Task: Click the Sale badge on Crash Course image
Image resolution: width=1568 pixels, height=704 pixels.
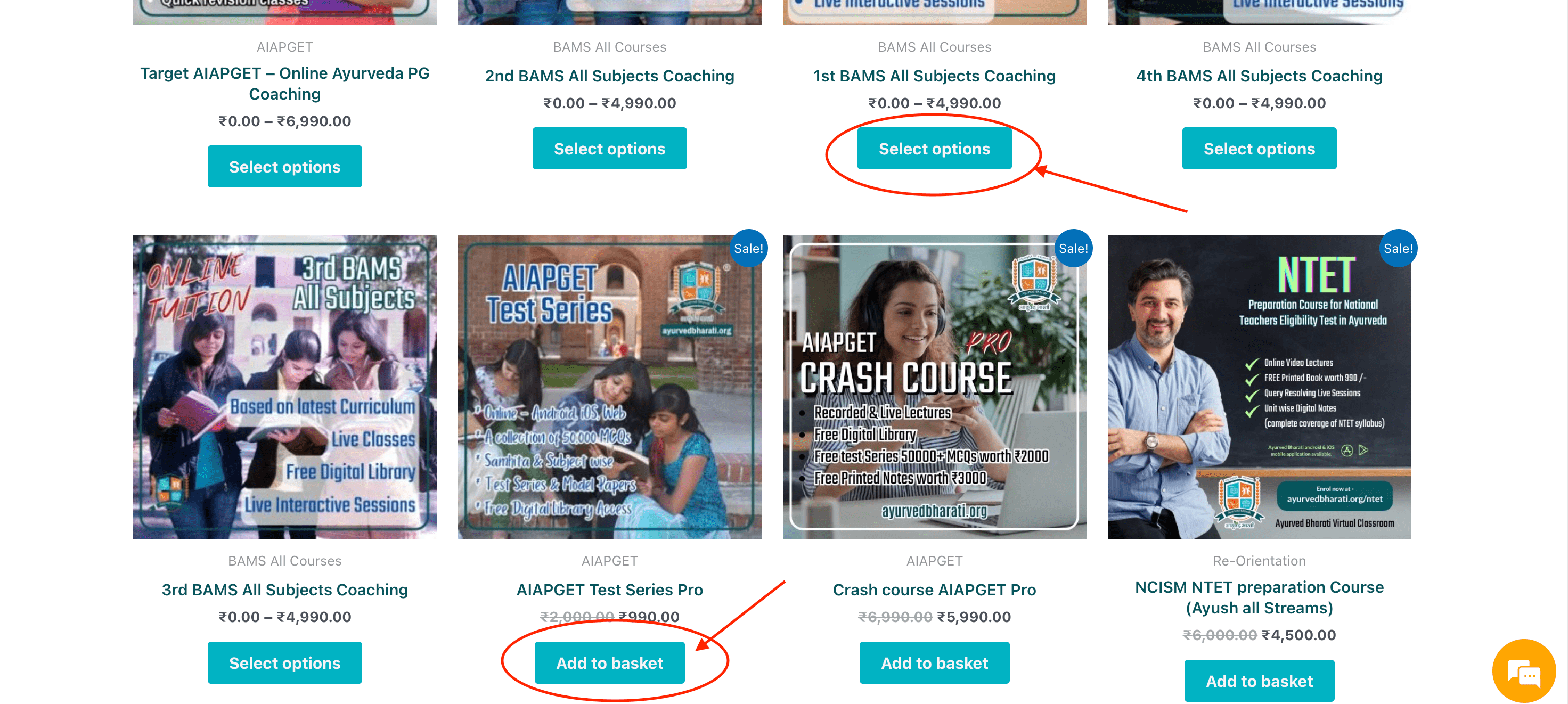Action: 1073,248
